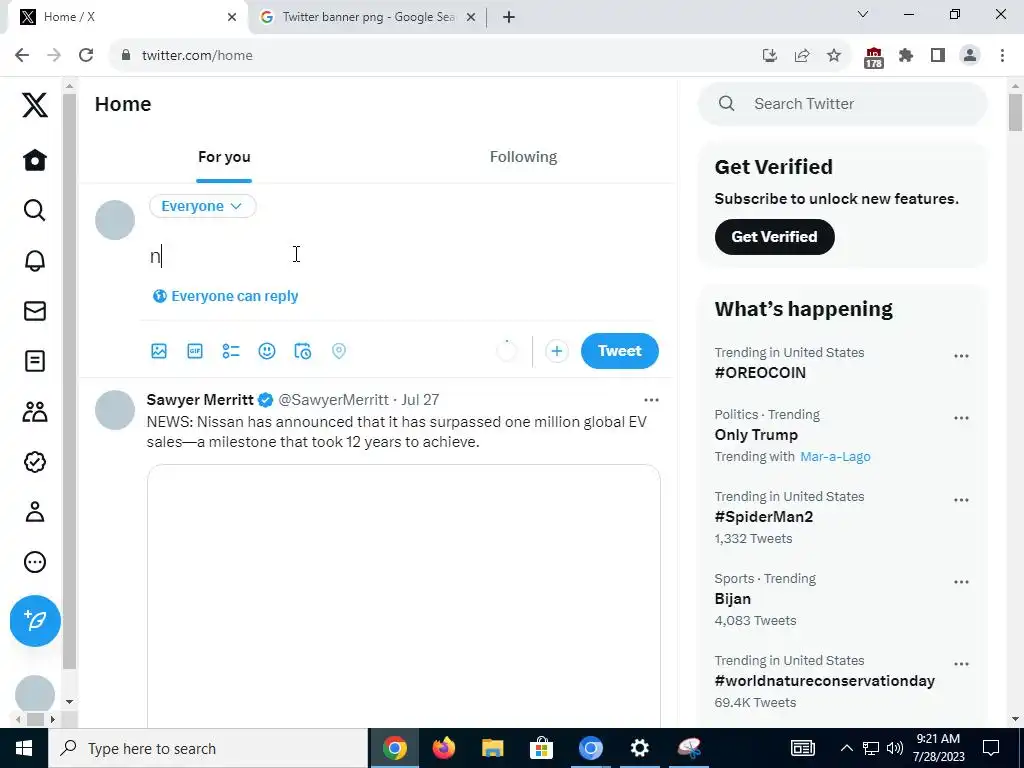Viewport: 1024px width, 768px height.
Task: Open Chrome extensions puzzle icon
Action: (x=906, y=56)
